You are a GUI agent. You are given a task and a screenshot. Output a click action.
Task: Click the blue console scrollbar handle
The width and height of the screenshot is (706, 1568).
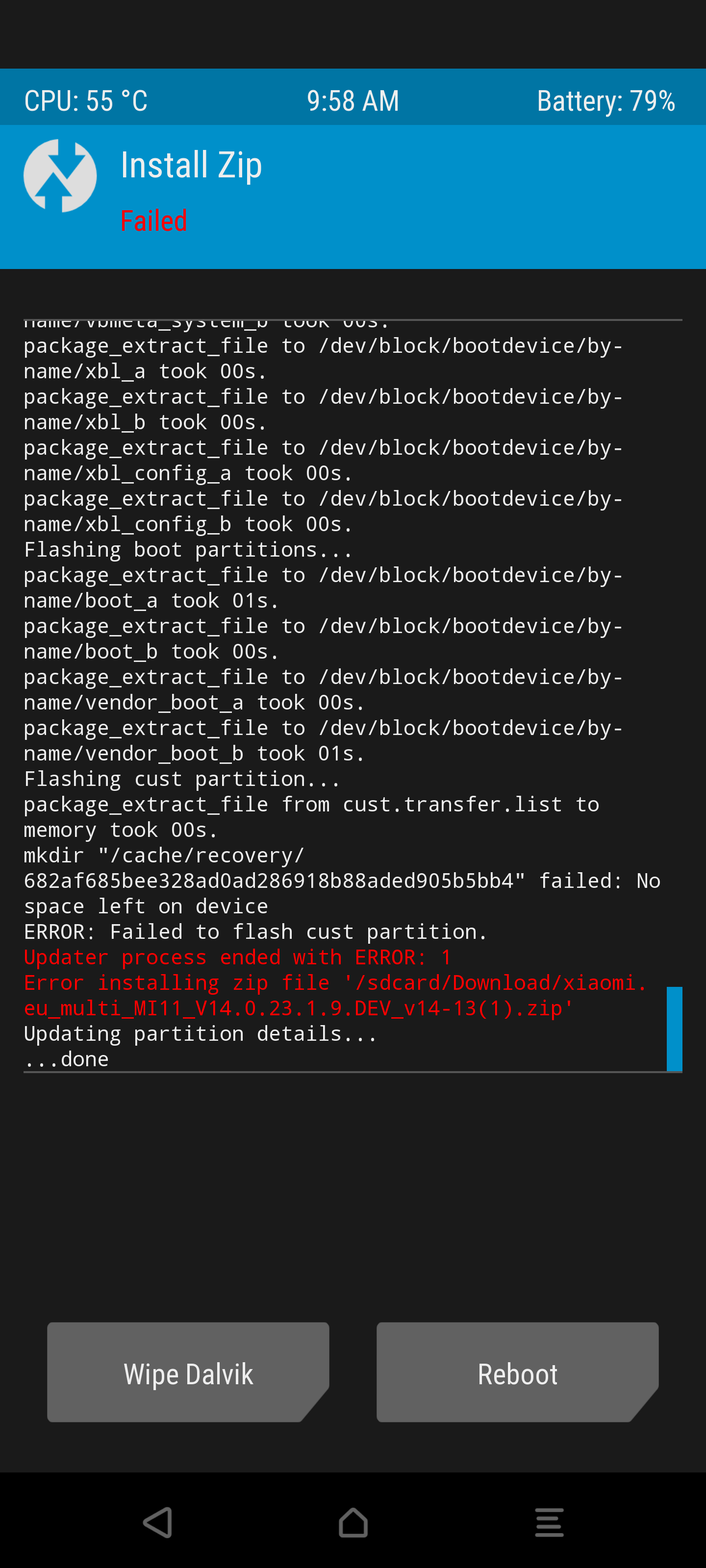click(x=674, y=1029)
